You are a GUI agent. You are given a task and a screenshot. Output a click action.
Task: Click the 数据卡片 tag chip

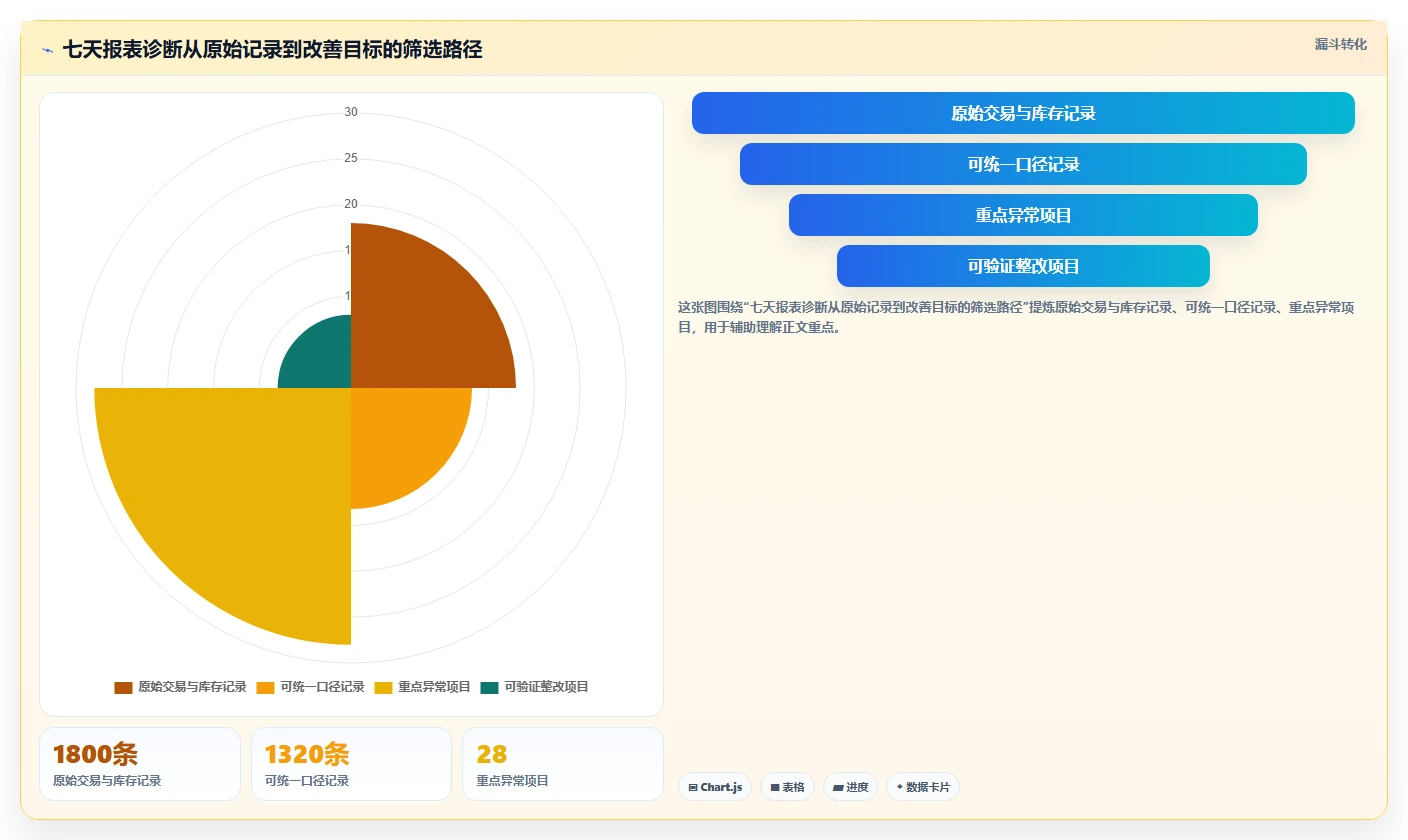click(x=923, y=787)
